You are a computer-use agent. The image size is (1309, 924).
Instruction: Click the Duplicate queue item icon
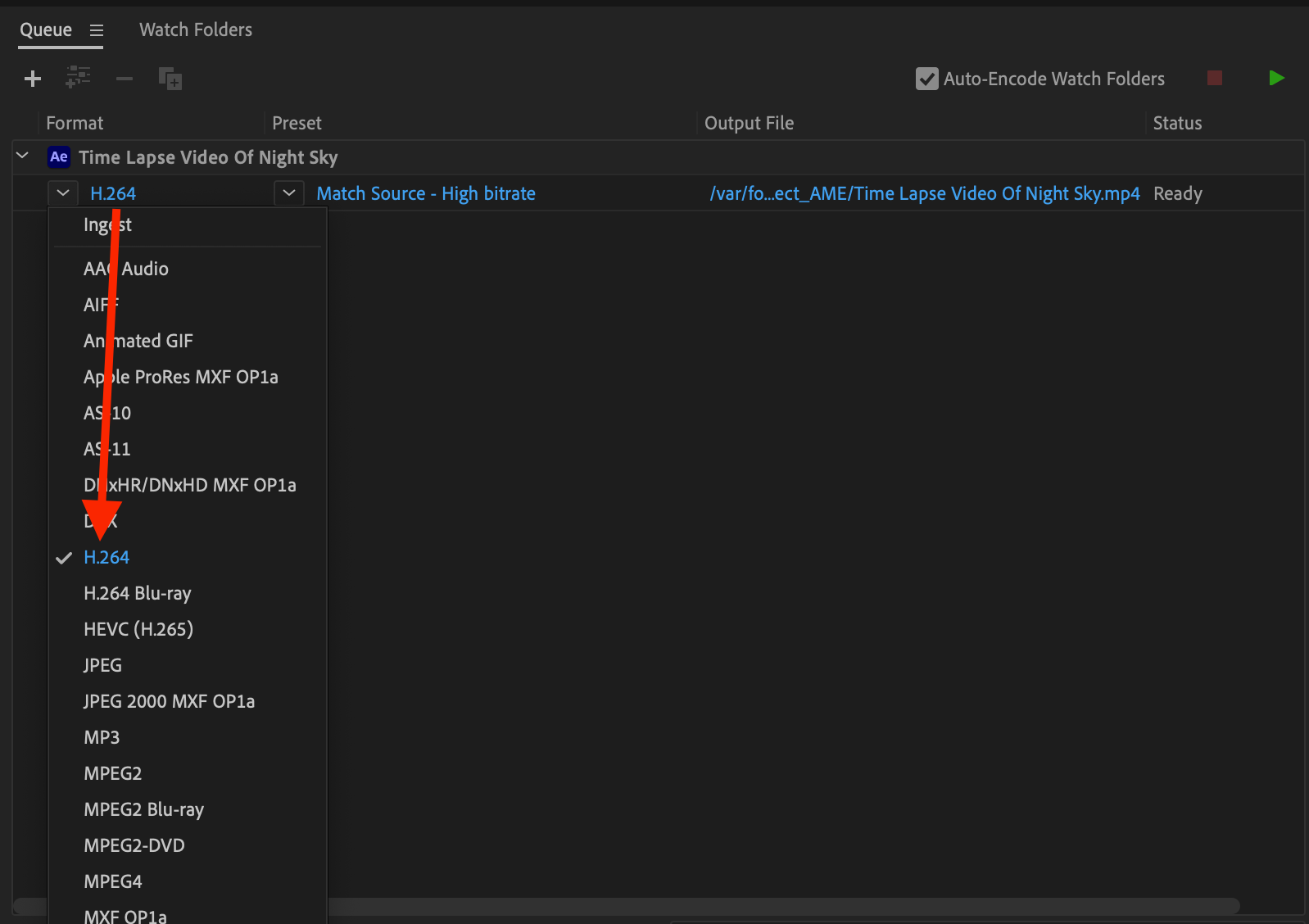click(x=170, y=79)
